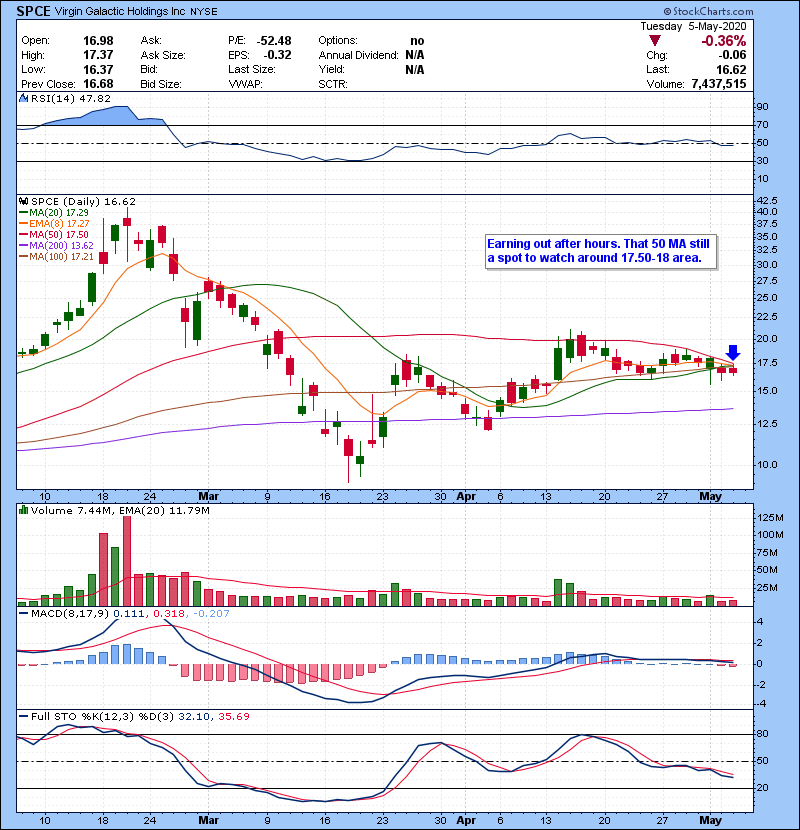Viewport: 800px width, 830px height.
Task: Click the Volume value 7,437,515
Action: coord(718,84)
